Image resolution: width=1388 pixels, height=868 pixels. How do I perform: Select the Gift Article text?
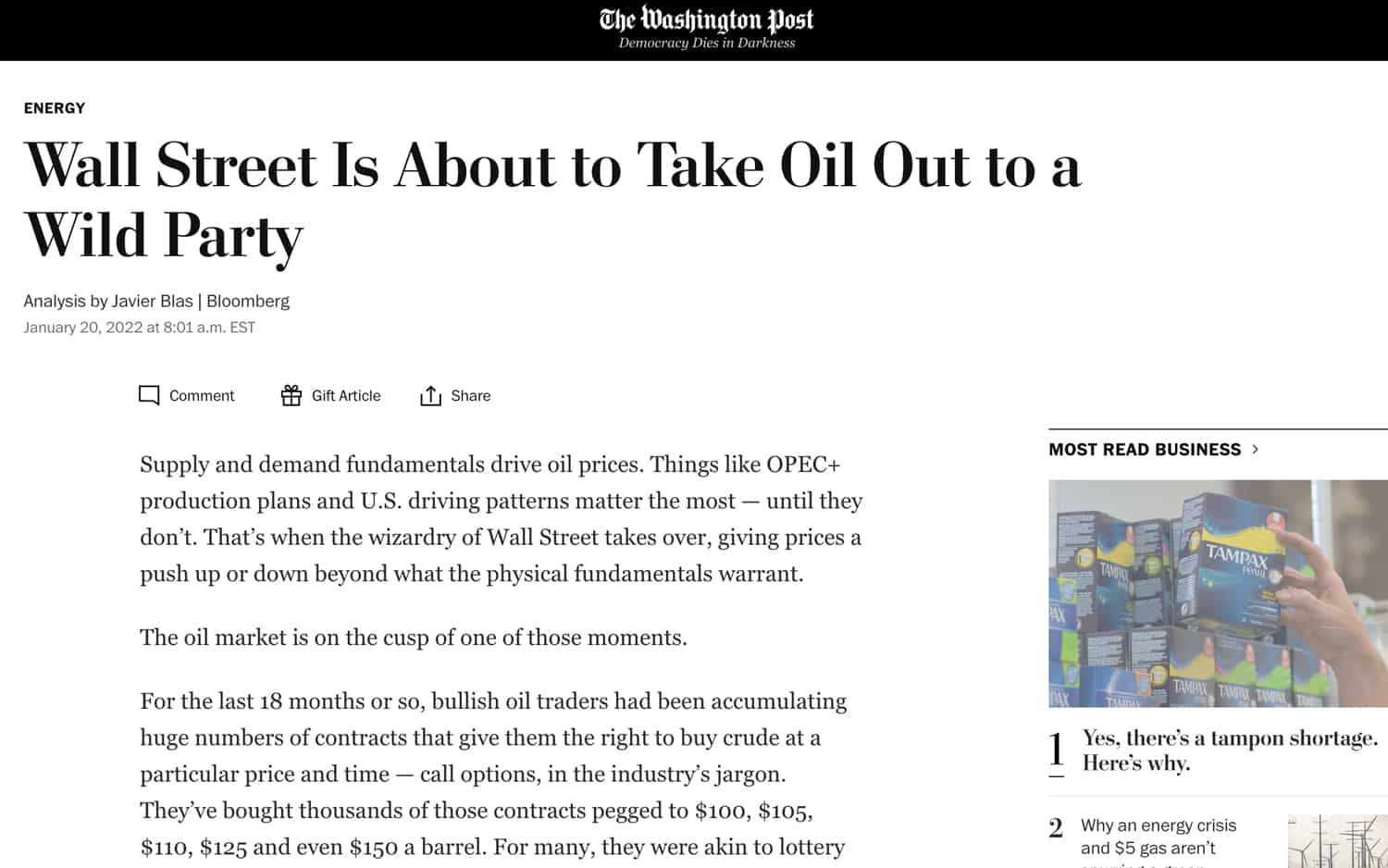tap(346, 396)
